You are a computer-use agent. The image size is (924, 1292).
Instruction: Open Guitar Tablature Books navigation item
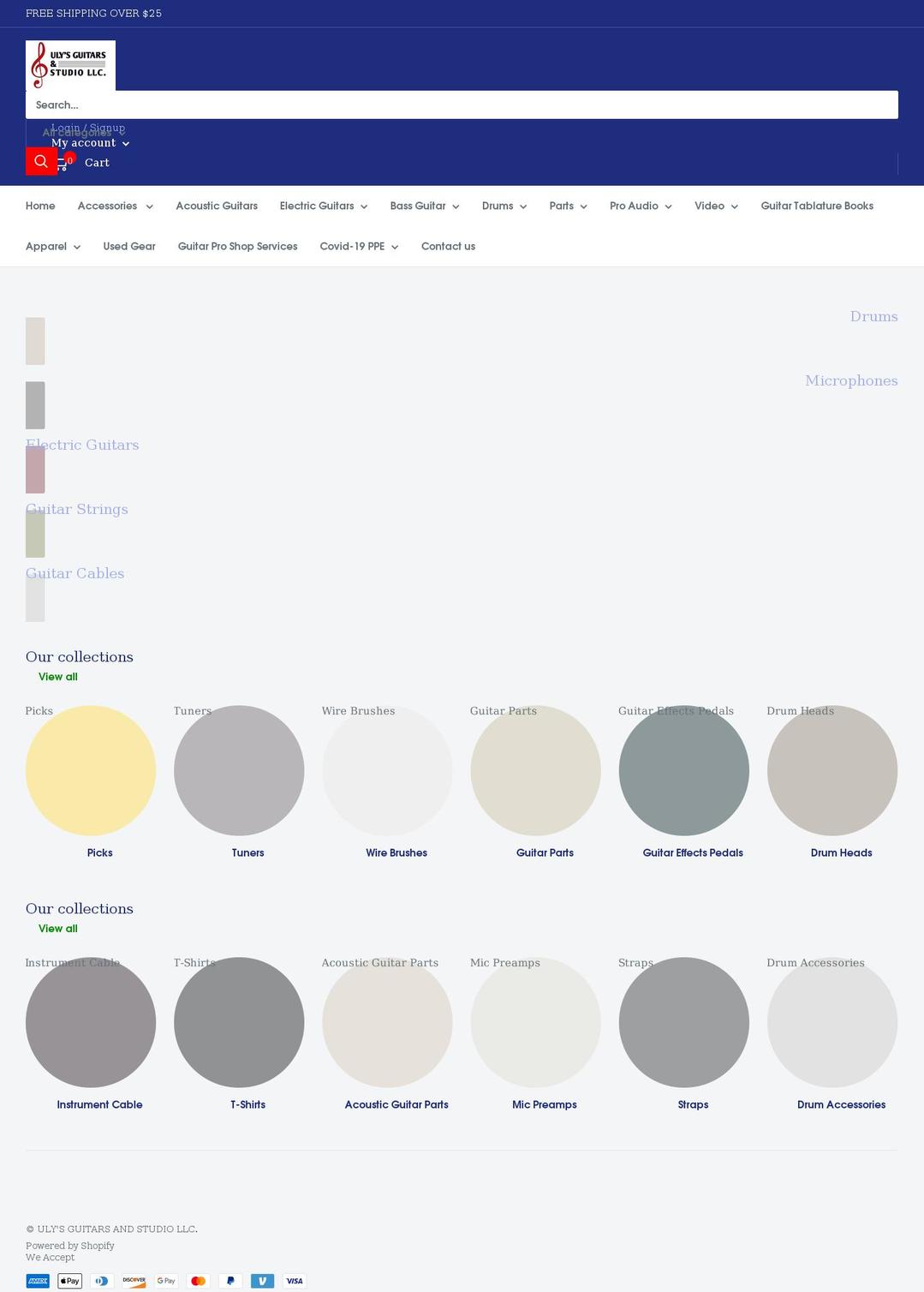(x=817, y=206)
